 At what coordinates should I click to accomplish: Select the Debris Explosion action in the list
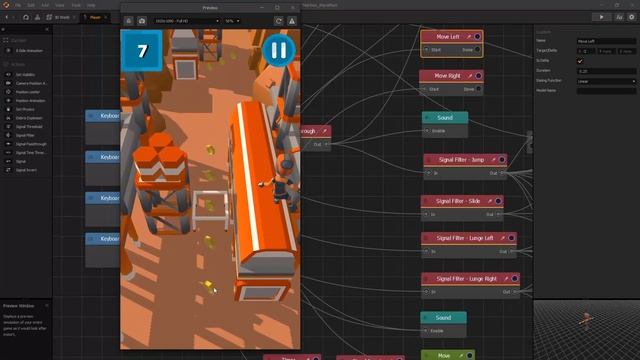coord(26,118)
